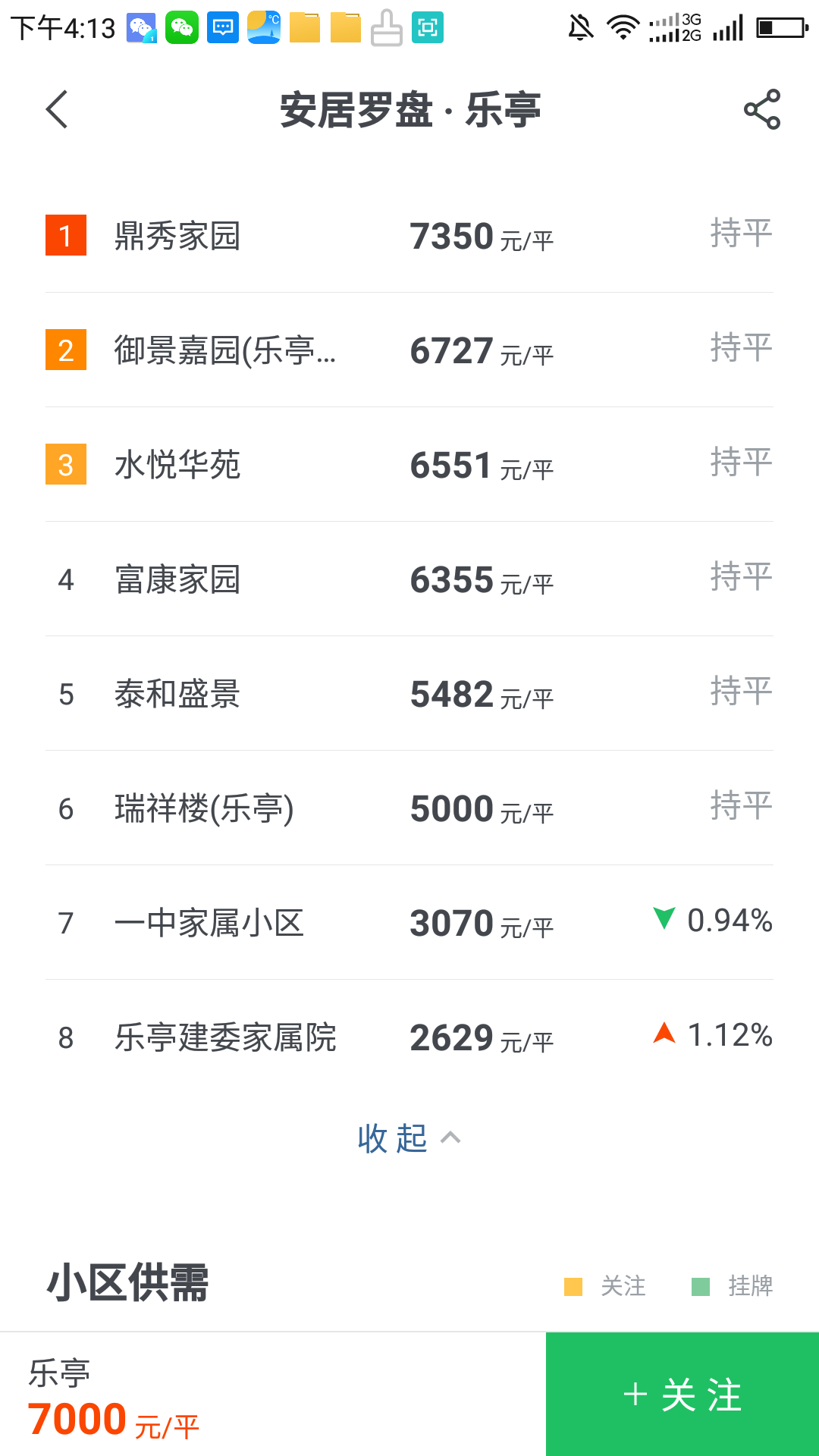
Task: Tap the orange rank 1 badge
Action: (66, 236)
